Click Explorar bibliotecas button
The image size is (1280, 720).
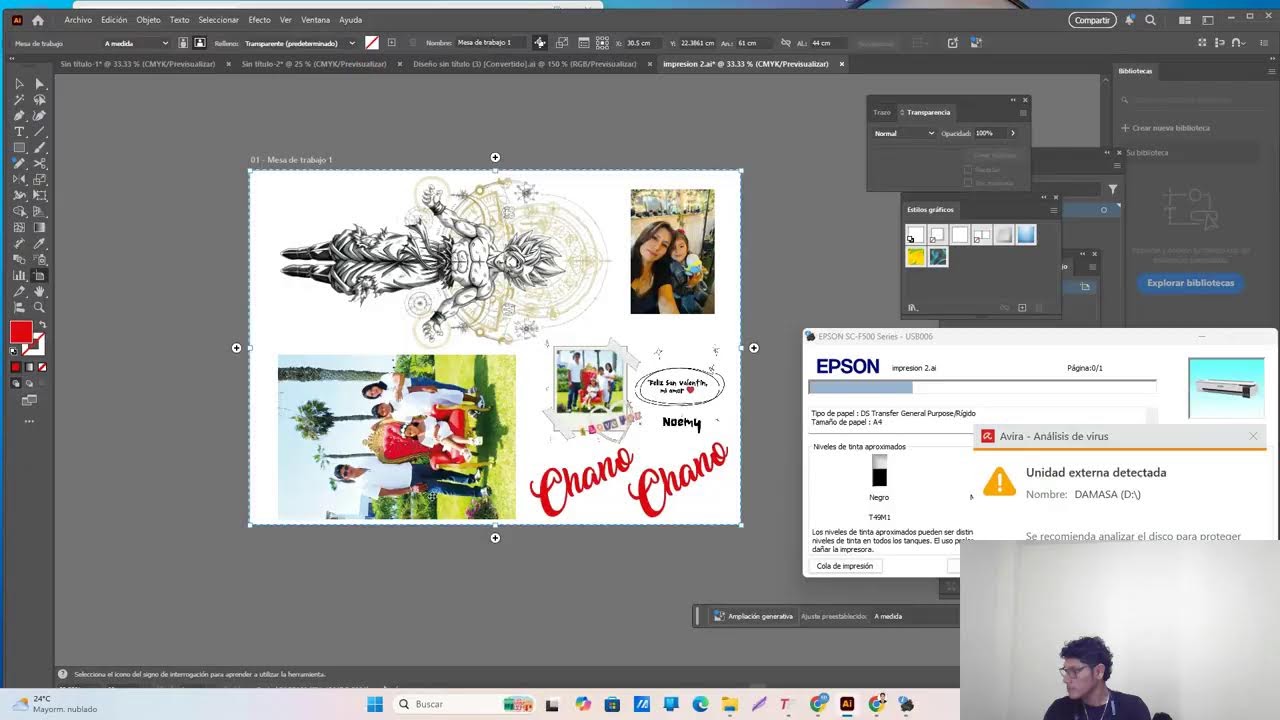click(x=1190, y=283)
